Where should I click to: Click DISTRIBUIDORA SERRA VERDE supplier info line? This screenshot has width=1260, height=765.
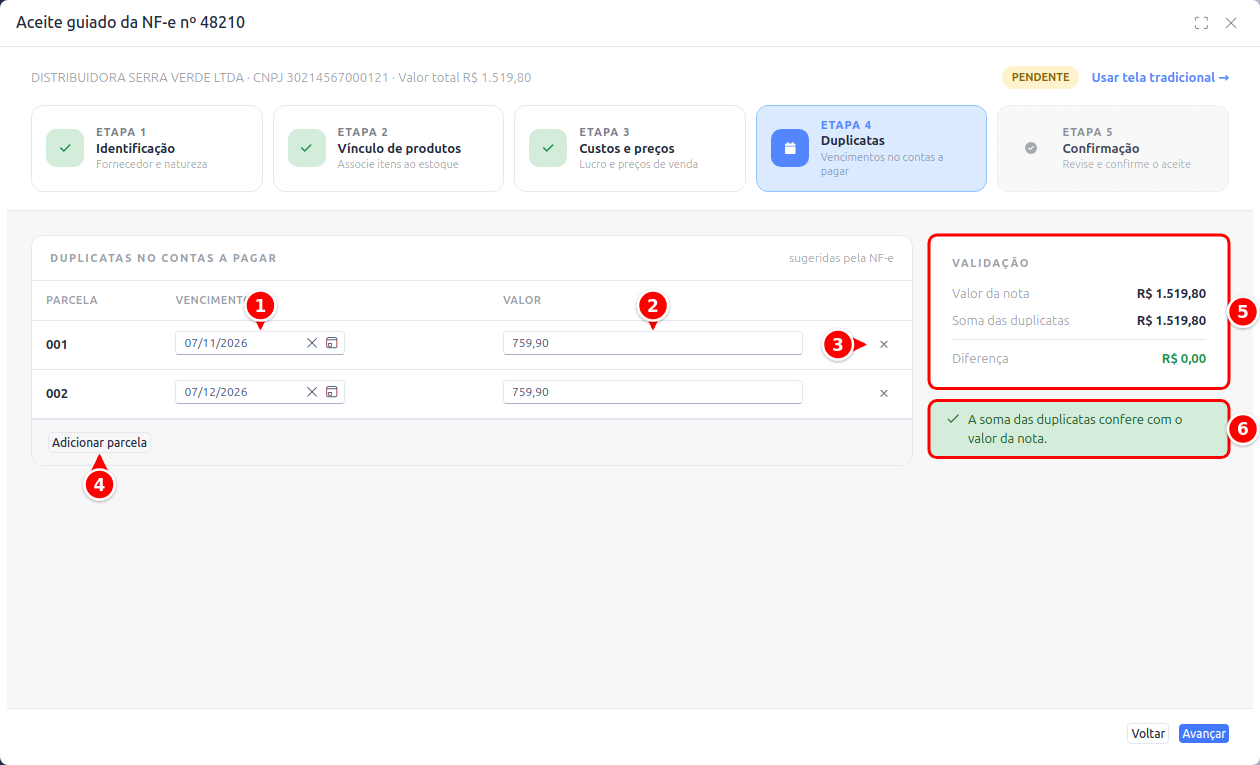tap(281, 77)
